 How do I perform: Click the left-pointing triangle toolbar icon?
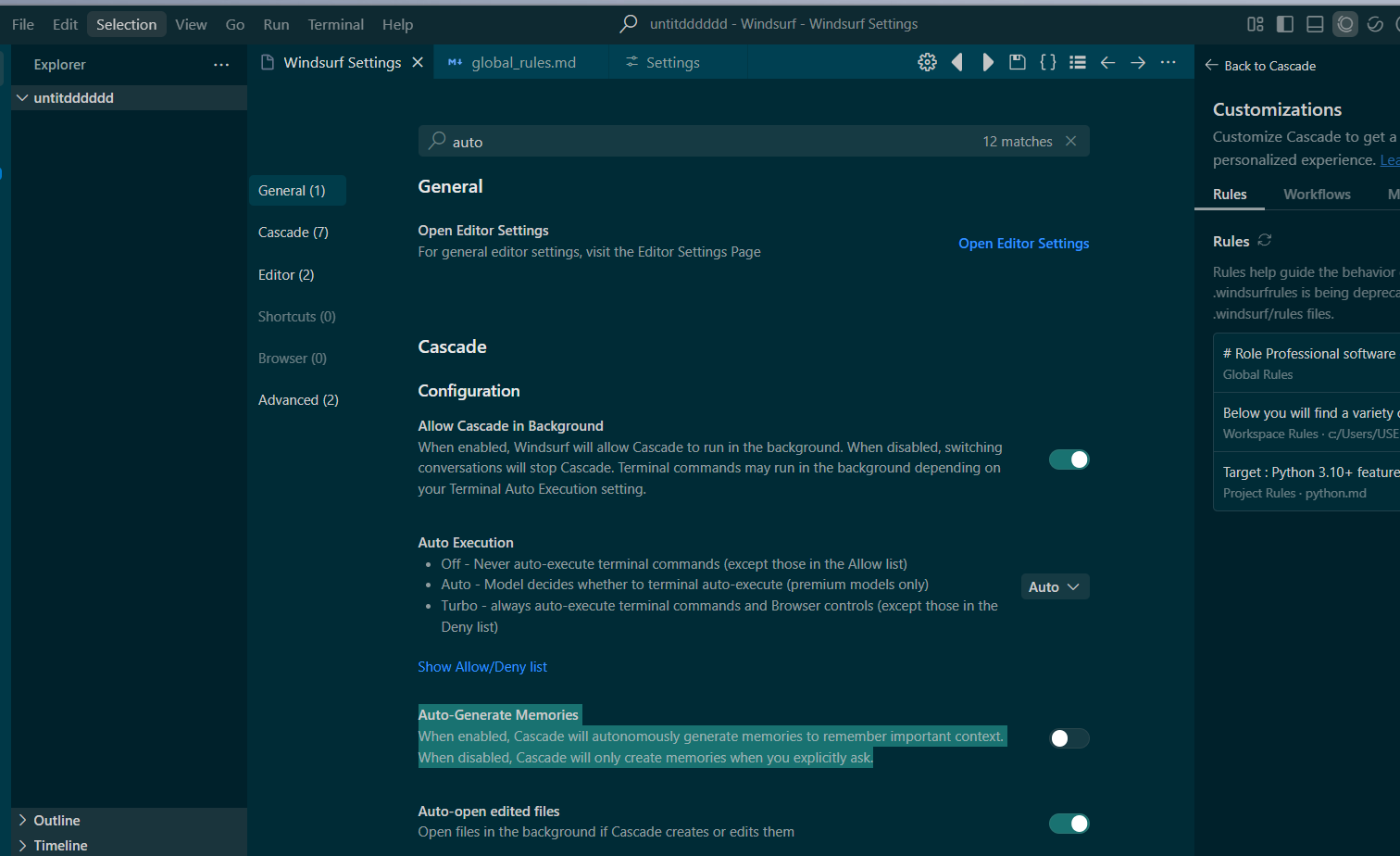click(x=957, y=62)
